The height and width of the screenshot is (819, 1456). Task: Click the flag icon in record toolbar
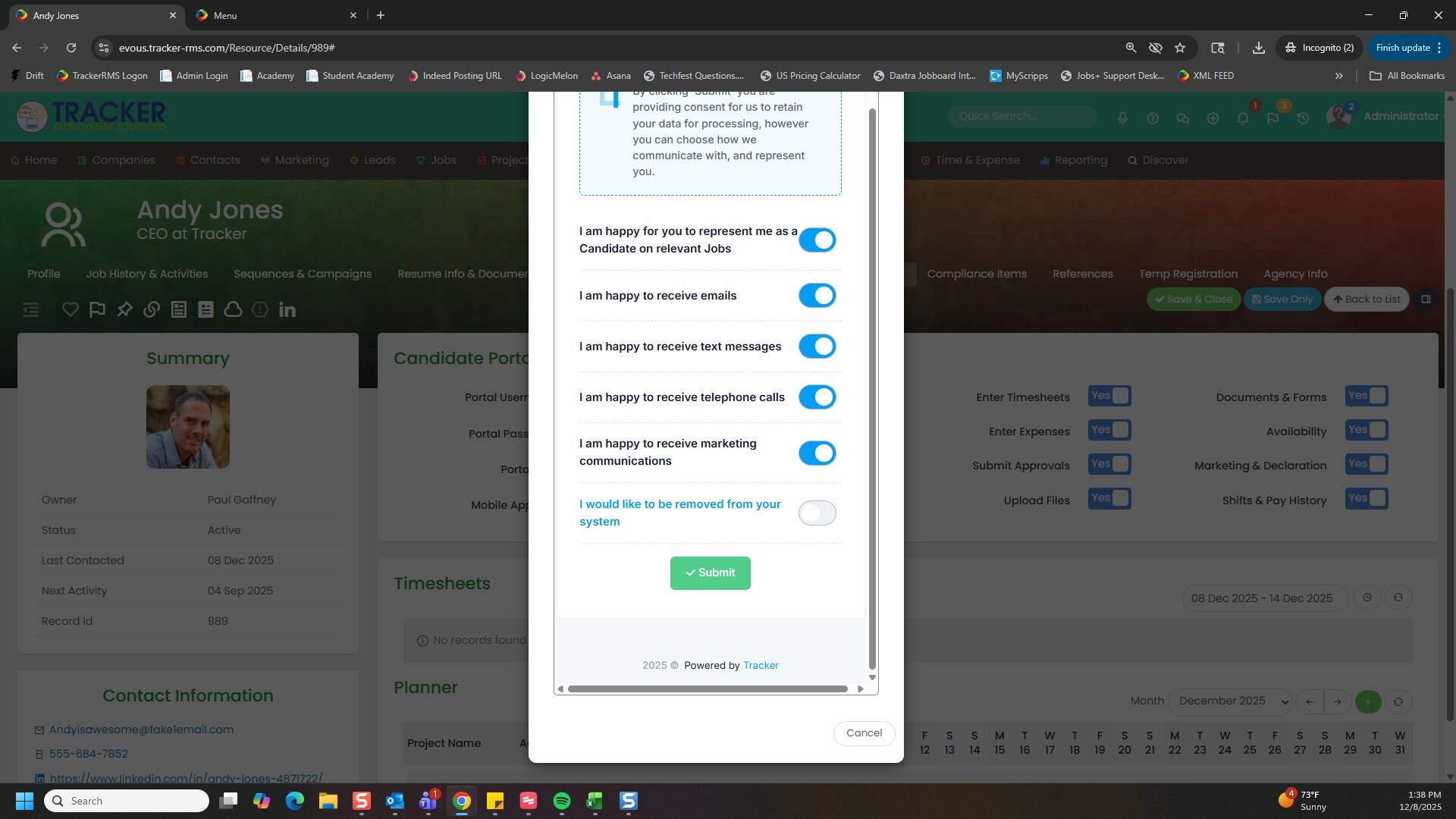[x=97, y=309]
